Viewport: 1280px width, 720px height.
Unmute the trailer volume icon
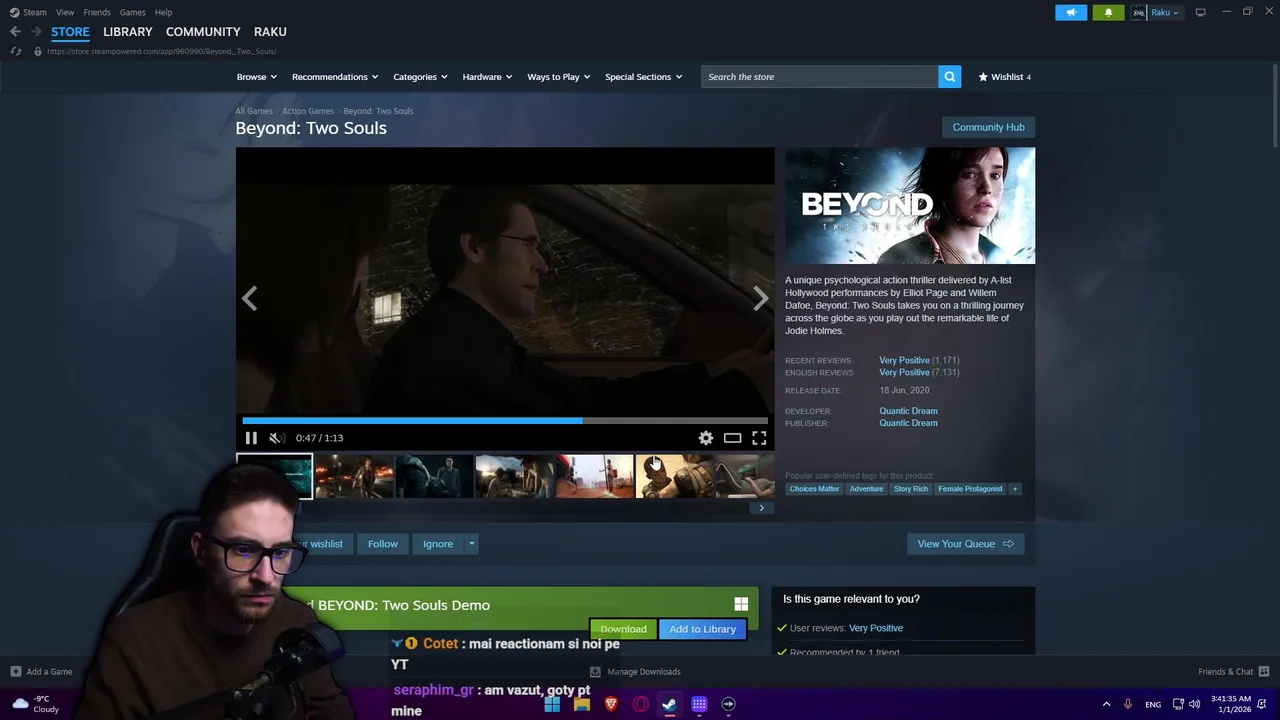pos(276,438)
